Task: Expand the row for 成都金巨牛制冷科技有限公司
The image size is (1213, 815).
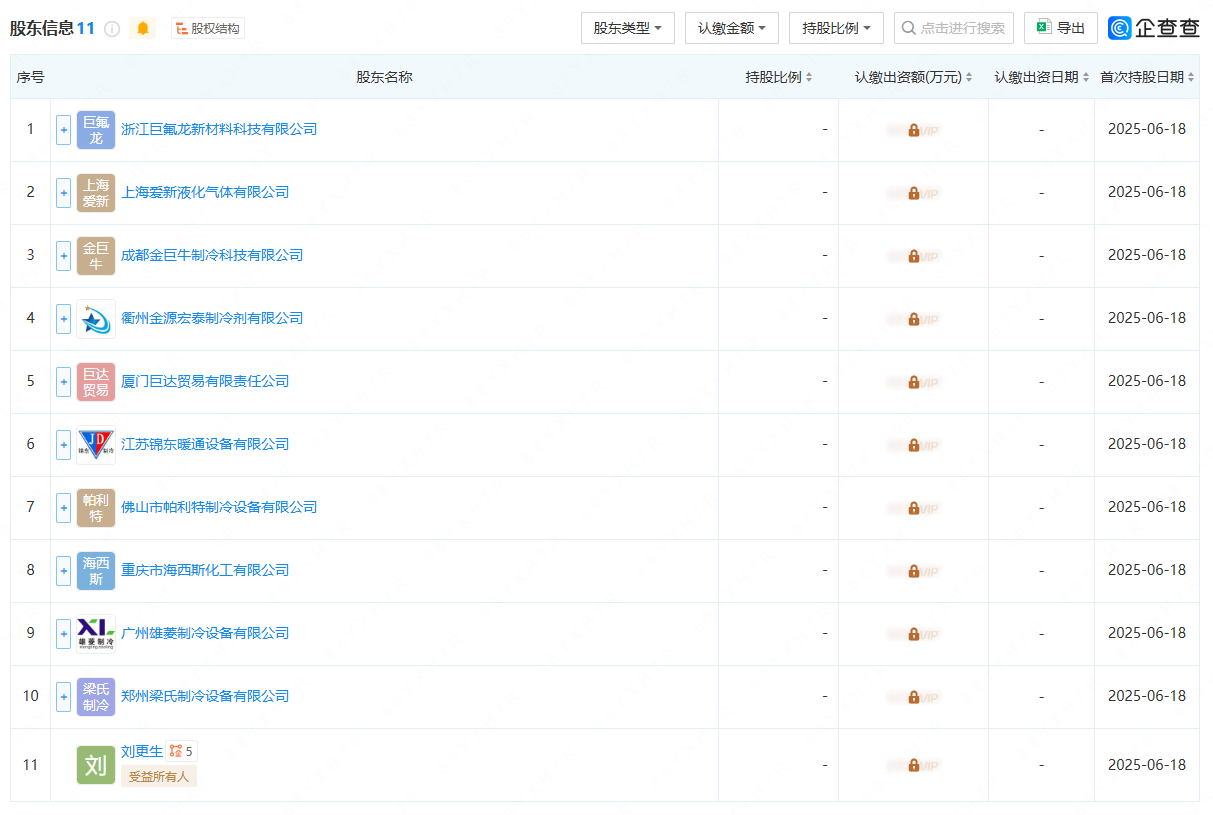Action: 63,255
